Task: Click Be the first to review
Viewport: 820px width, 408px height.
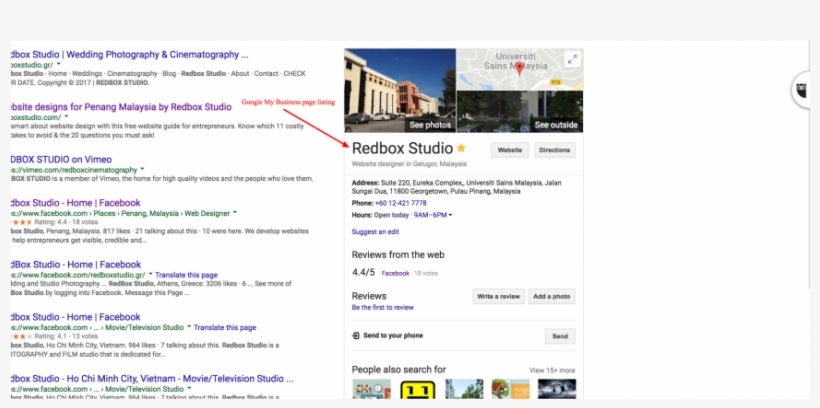Action: click(x=383, y=308)
